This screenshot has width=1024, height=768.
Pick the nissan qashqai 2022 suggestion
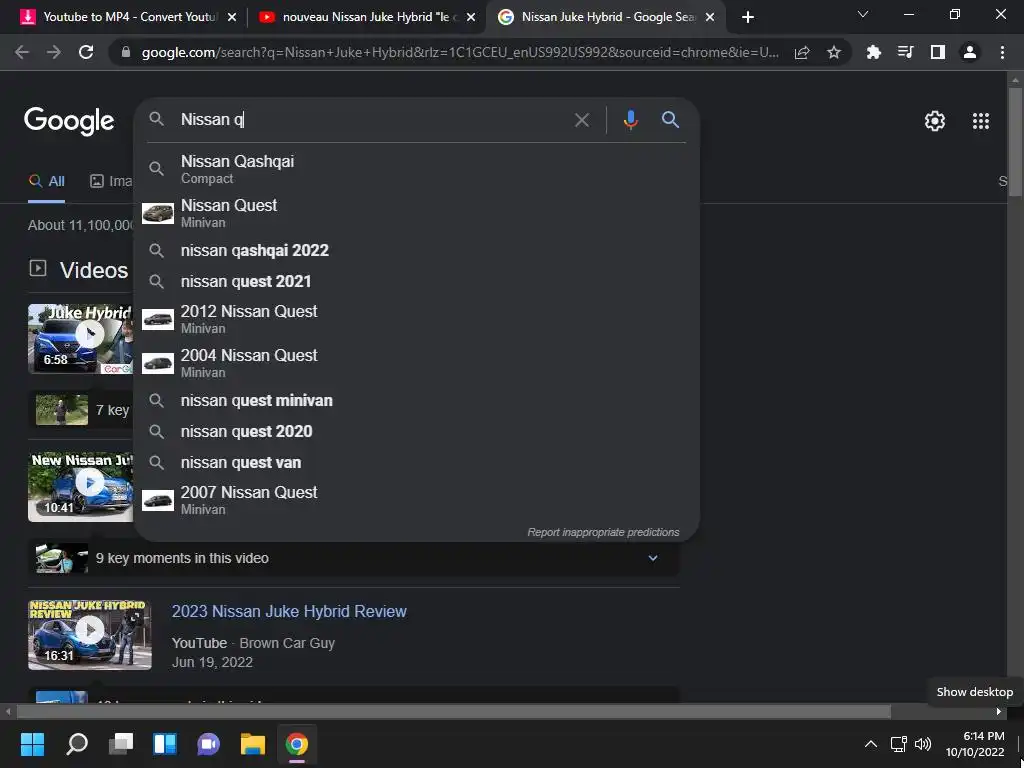pos(416,250)
